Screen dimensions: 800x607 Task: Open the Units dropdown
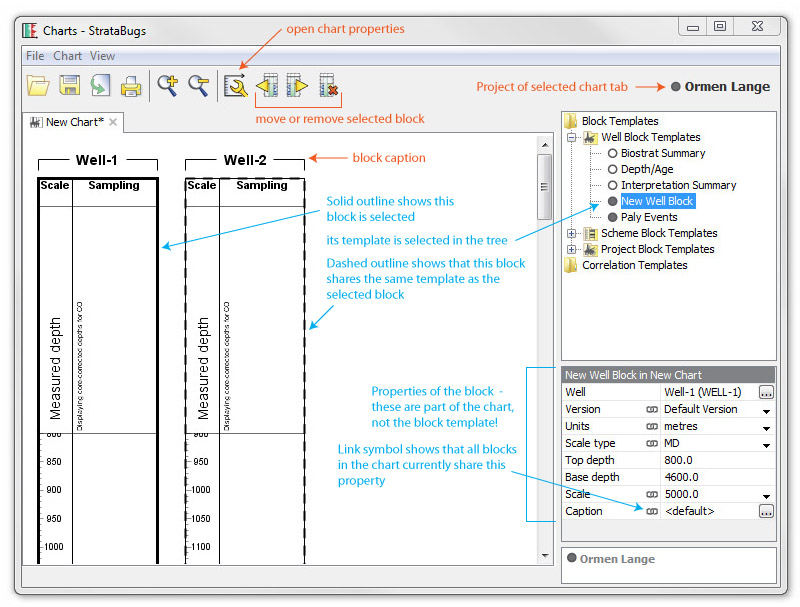pos(766,428)
